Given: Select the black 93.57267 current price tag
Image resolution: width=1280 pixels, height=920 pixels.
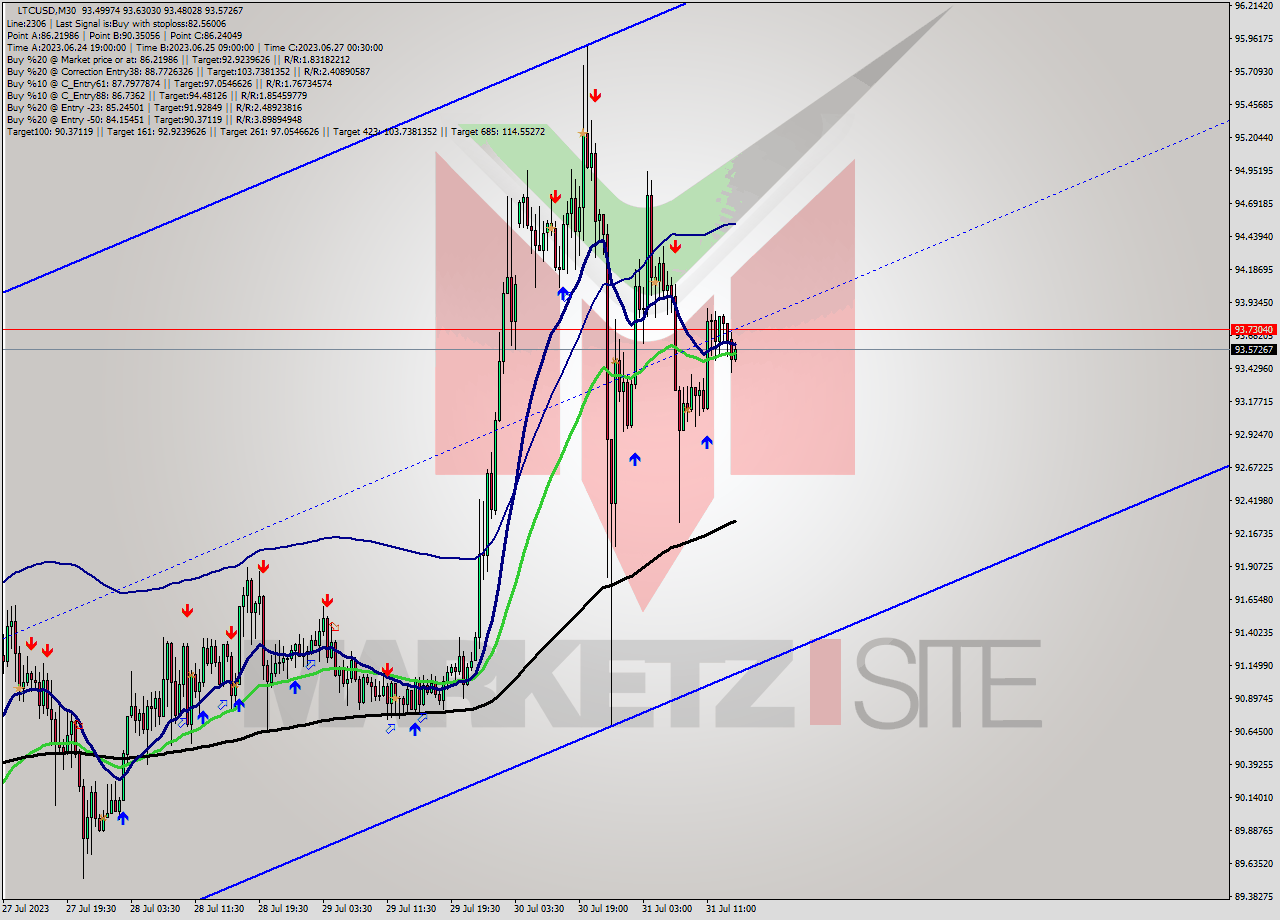Looking at the screenshot, I should pyautogui.click(x=1253, y=349).
